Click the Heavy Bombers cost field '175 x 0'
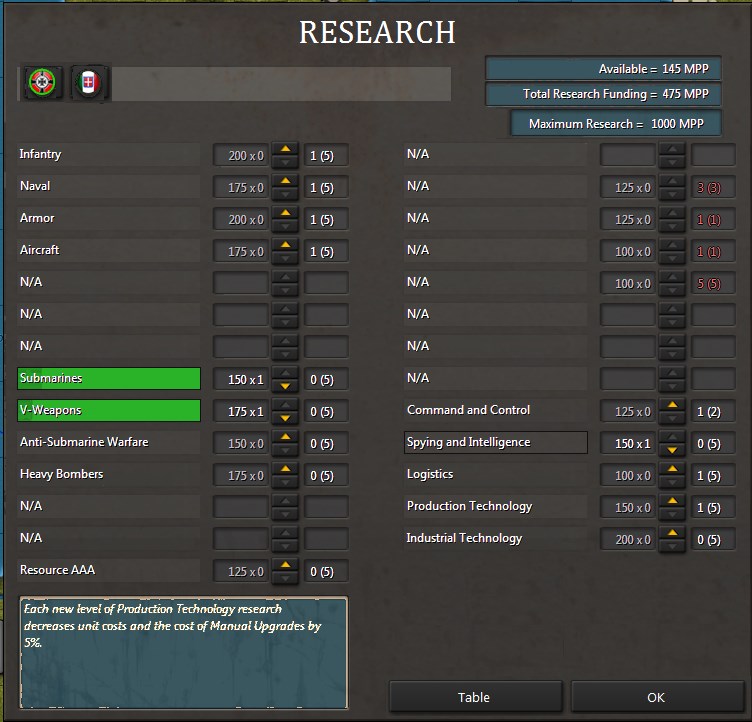The image size is (752, 722). (241, 475)
